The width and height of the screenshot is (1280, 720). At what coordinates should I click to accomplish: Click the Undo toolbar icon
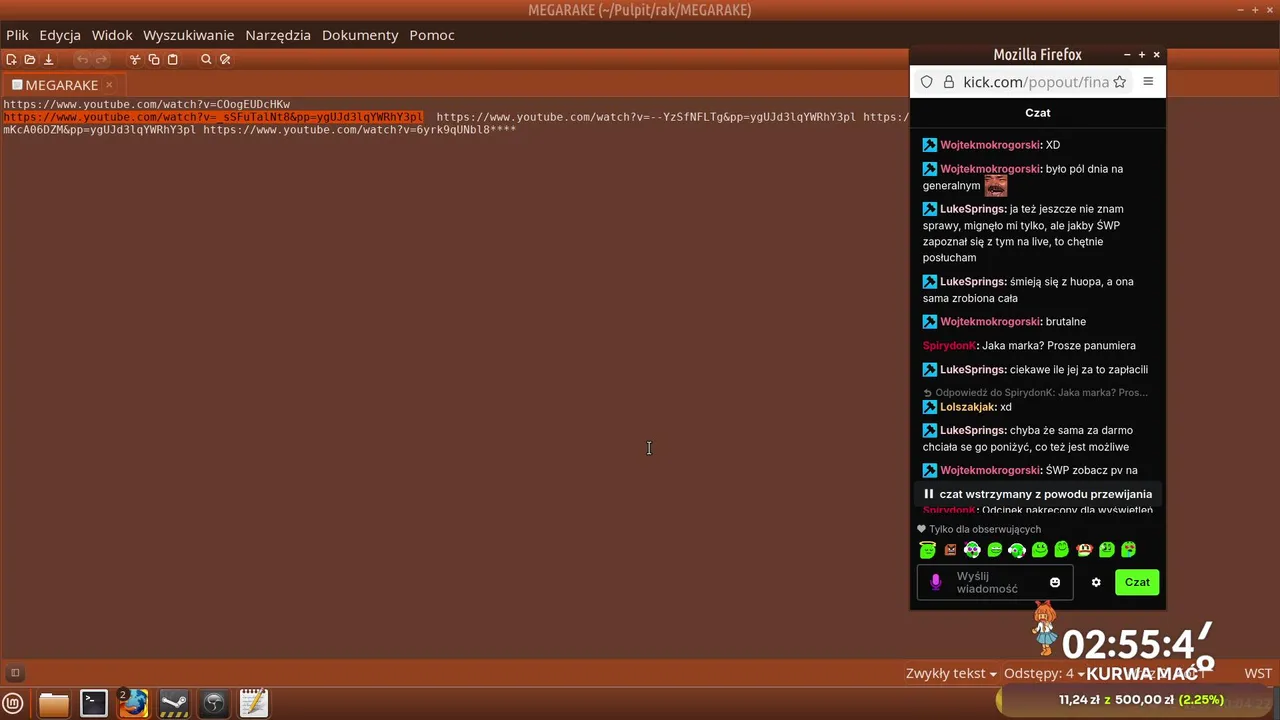pyautogui.click(x=83, y=60)
